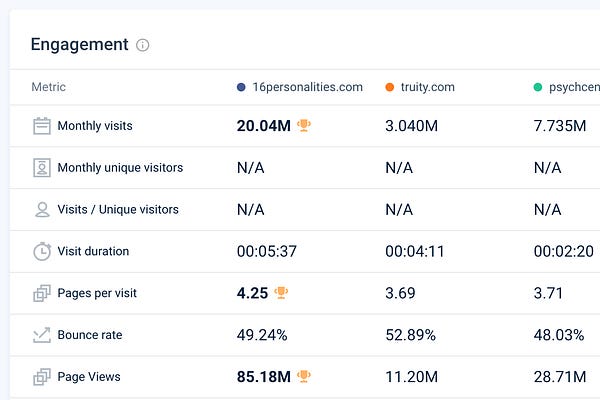Click the 4.25 pages per visit value
600x400 pixels.
coord(252,293)
